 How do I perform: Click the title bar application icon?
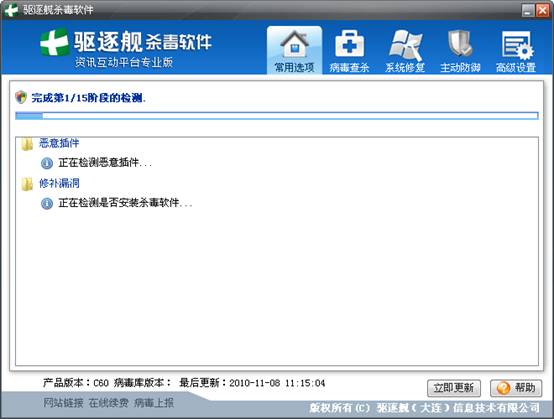pos(11,10)
